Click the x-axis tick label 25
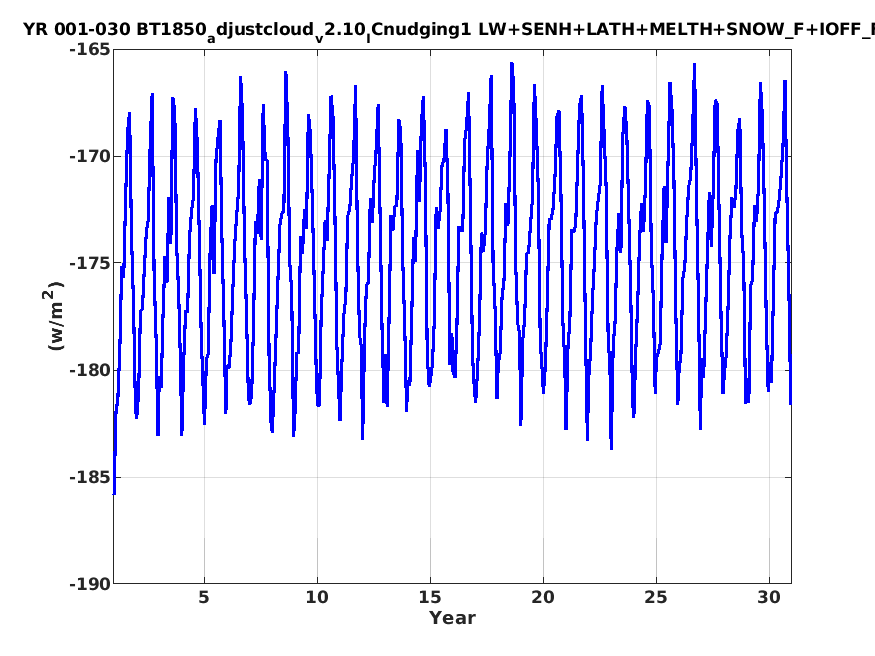 pyautogui.click(x=656, y=597)
